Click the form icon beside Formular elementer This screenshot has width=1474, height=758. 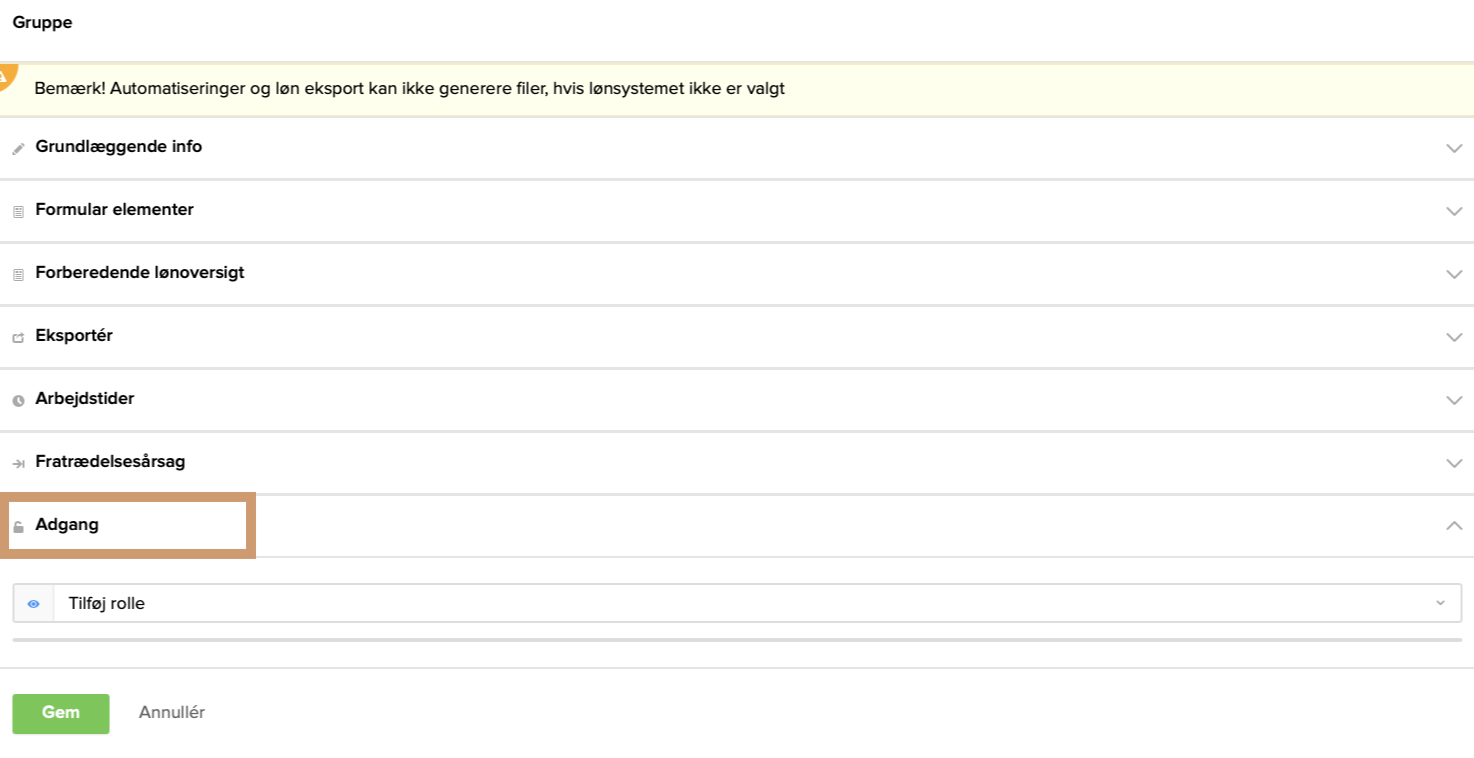(x=18, y=212)
